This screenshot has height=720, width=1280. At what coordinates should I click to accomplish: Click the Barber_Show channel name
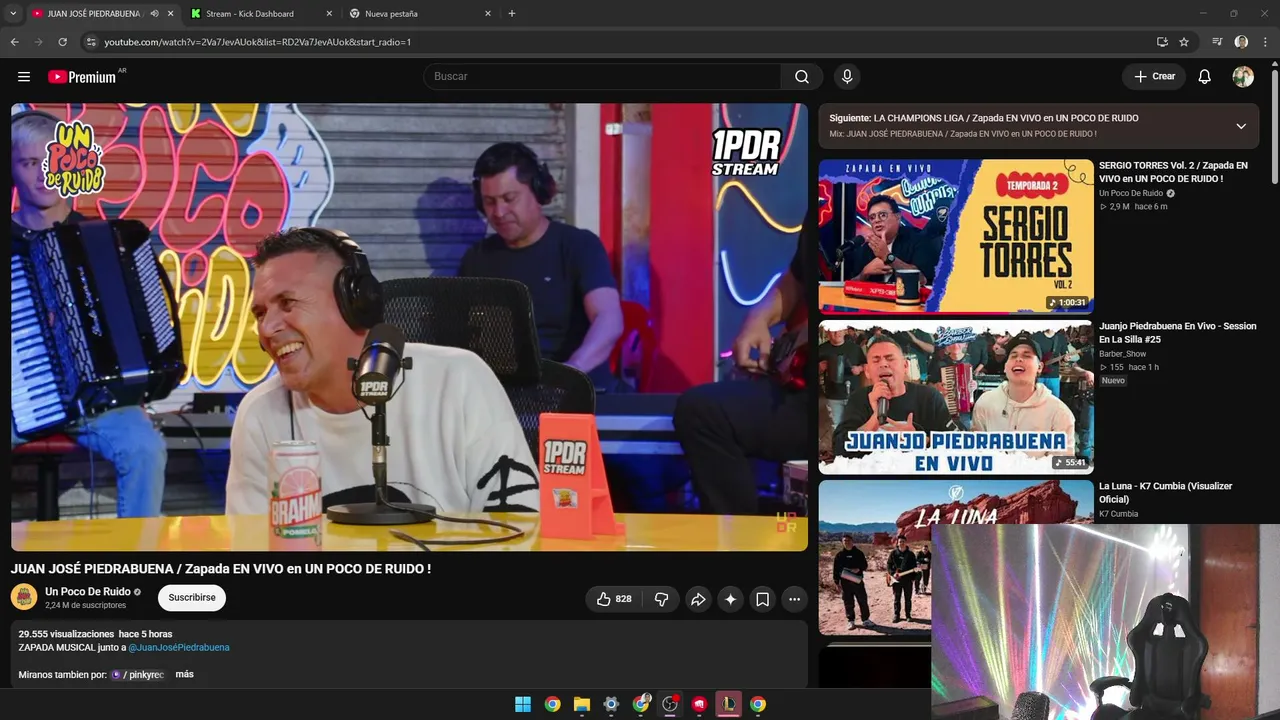[1123, 354]
